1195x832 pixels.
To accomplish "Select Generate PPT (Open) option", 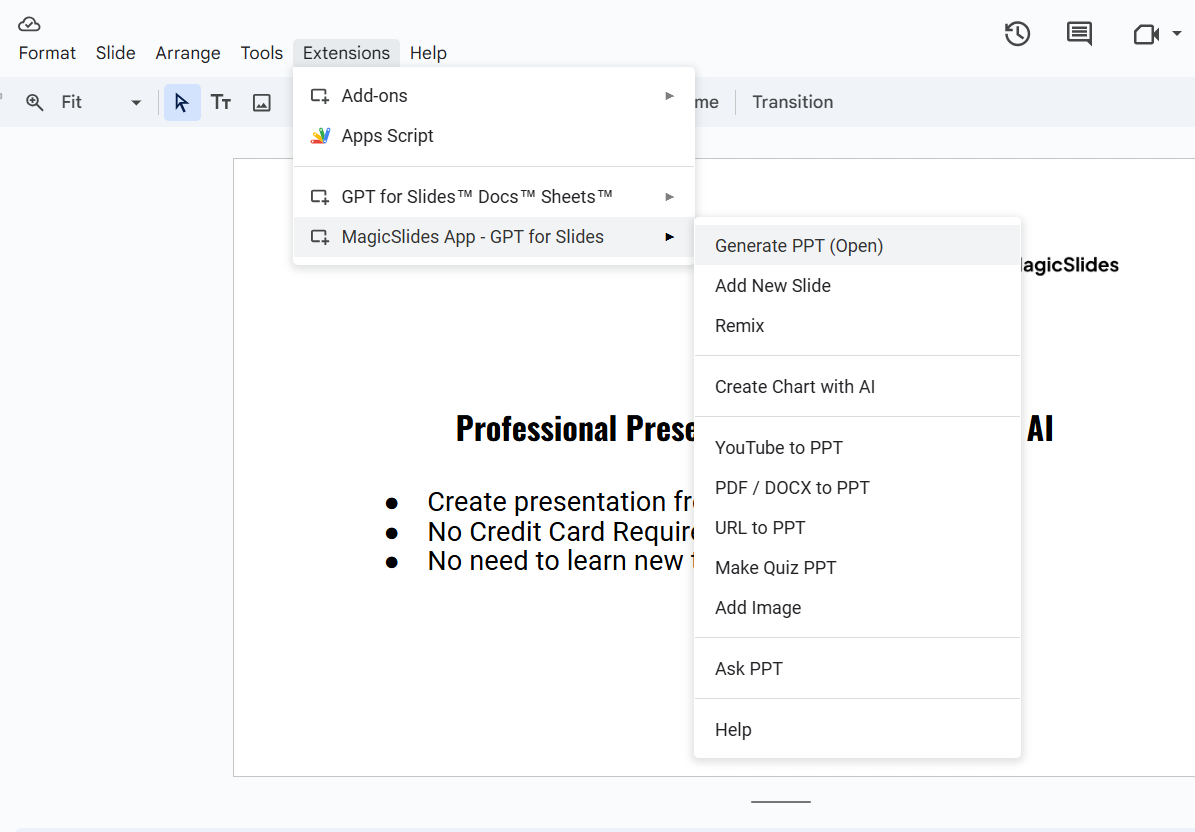I will (x=799, y=246).
